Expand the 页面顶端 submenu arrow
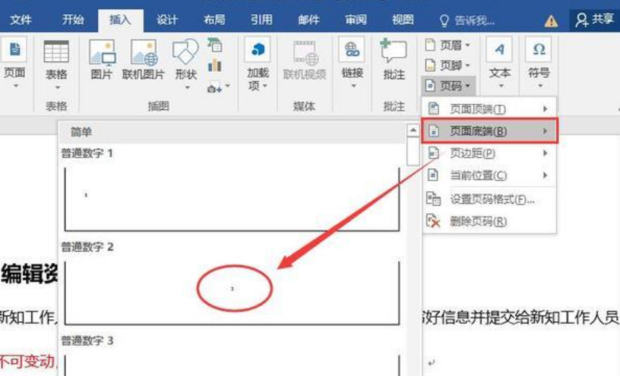Image resolution: width=620 pixels, height=376 pixels. 545,109
